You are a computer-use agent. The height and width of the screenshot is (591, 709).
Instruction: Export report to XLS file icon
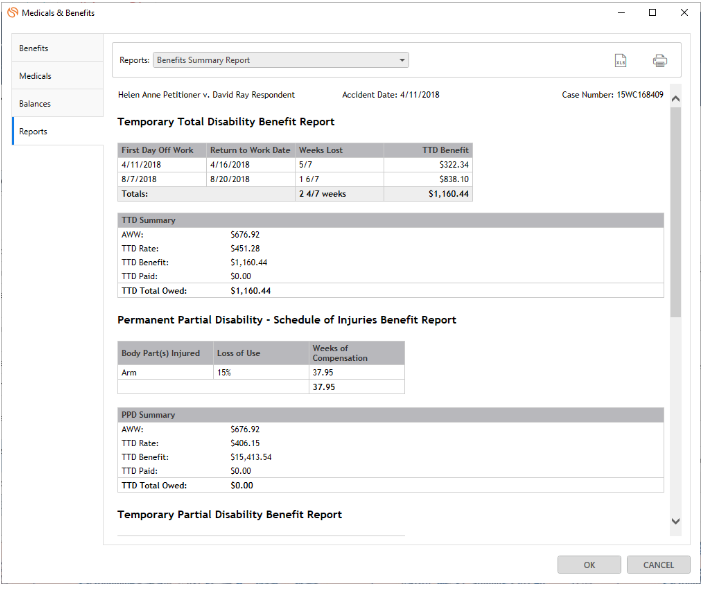coord(620,61)
